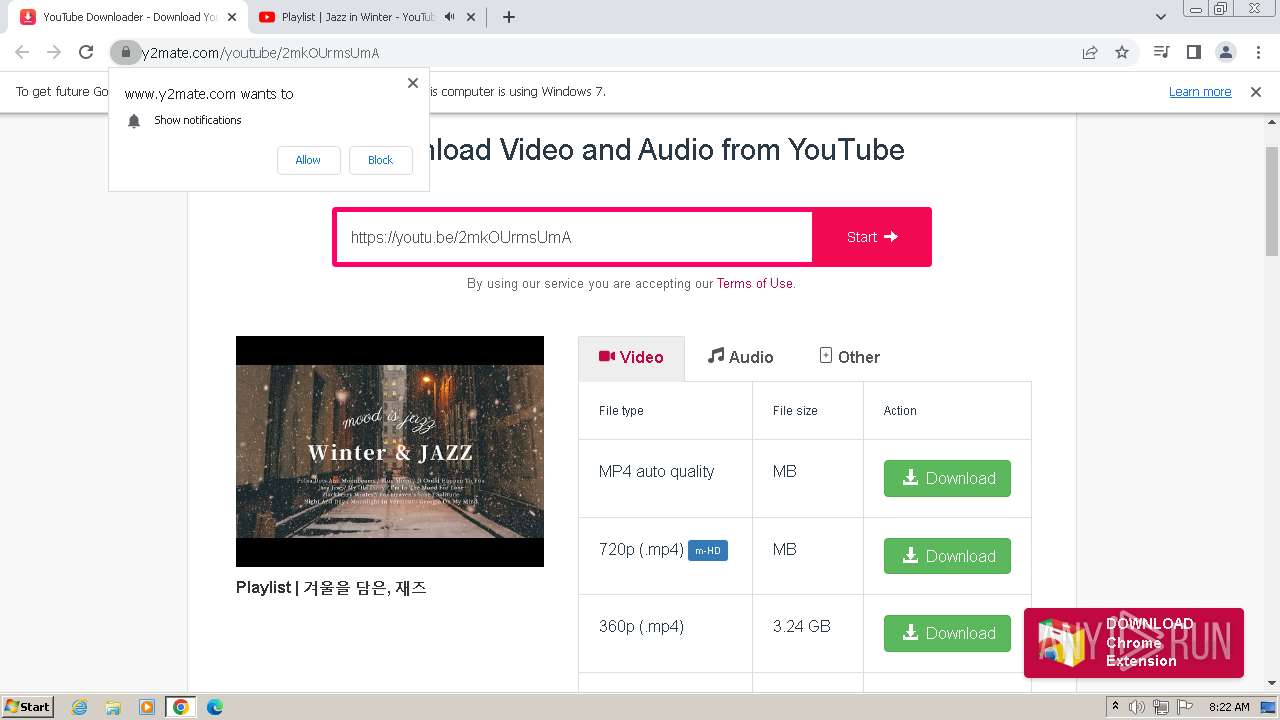Switch to YouTube Downloader tab
The image size is (1280, 720).
click(129, 17)
